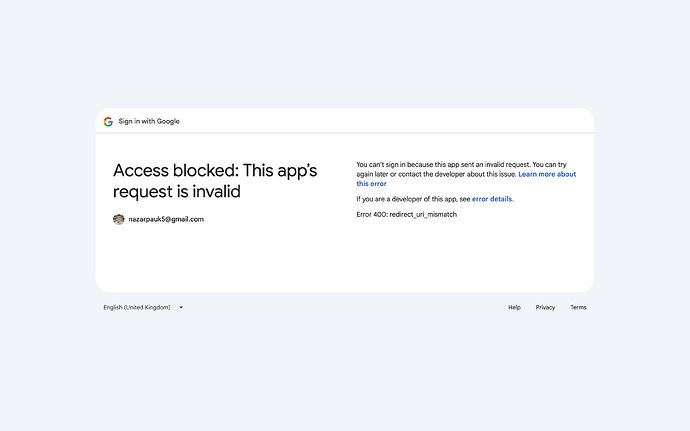Click the "Error 400" label text

click(371, 215)
